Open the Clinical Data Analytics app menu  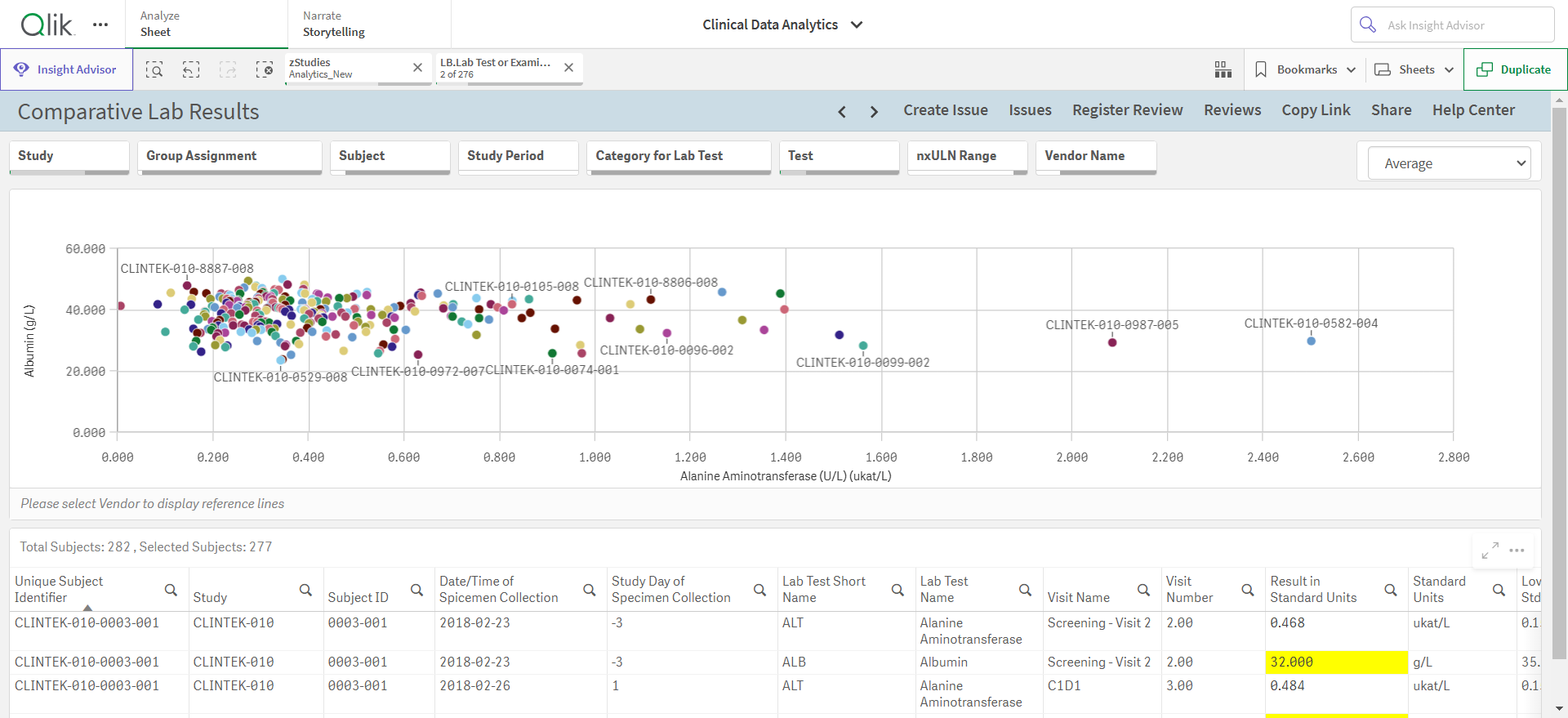tap(782, 25)
